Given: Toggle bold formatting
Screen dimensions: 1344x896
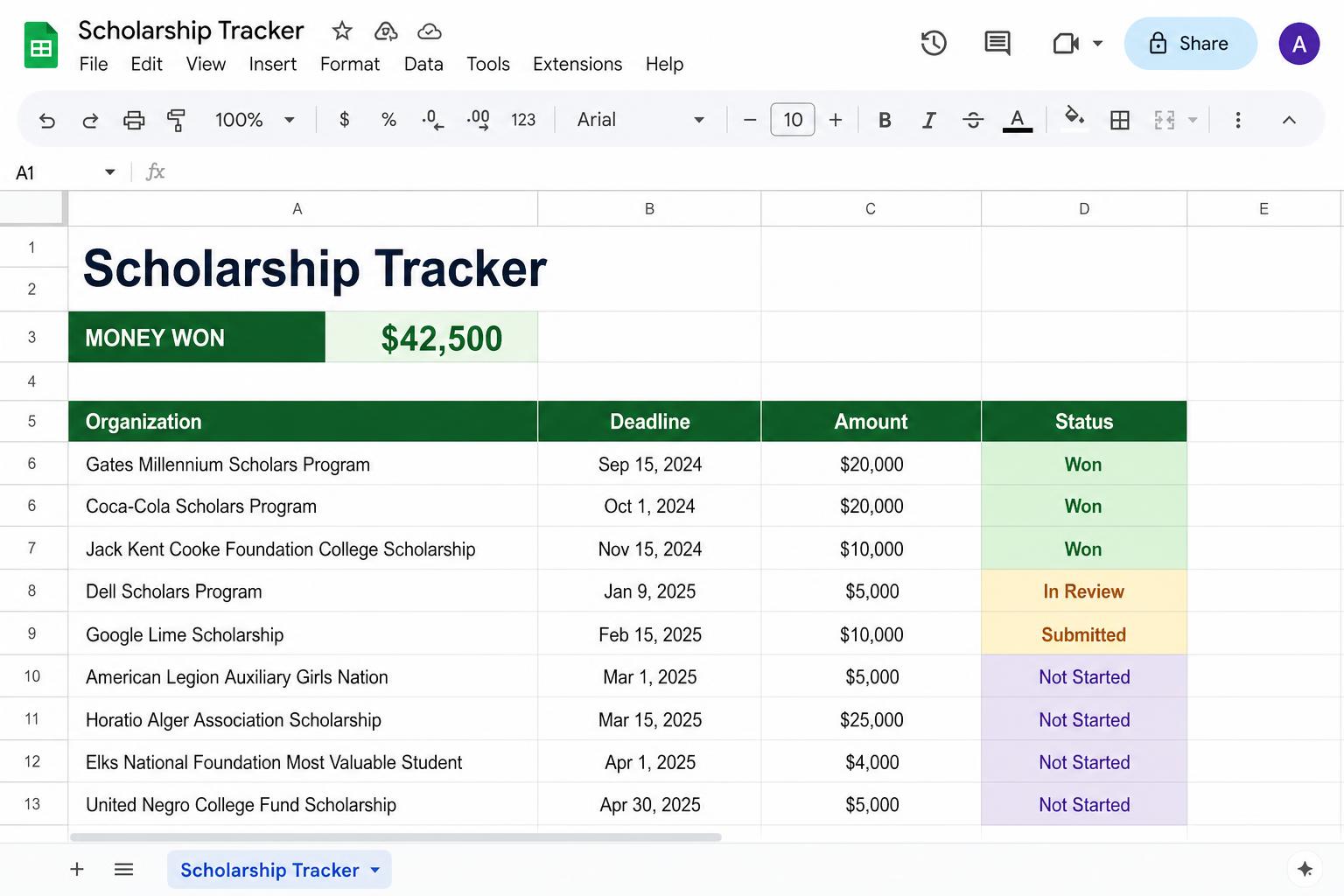Looking at the screenshot, I should 885,120.
